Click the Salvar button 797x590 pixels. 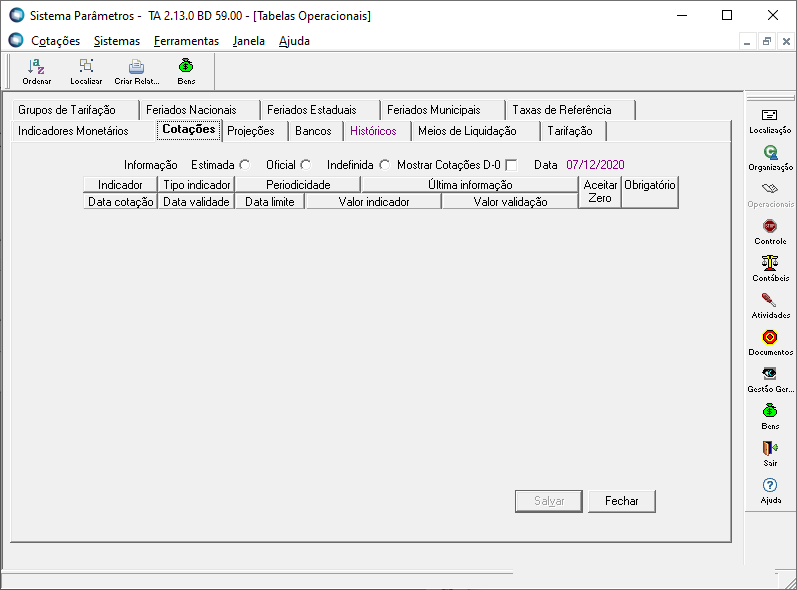548,501
